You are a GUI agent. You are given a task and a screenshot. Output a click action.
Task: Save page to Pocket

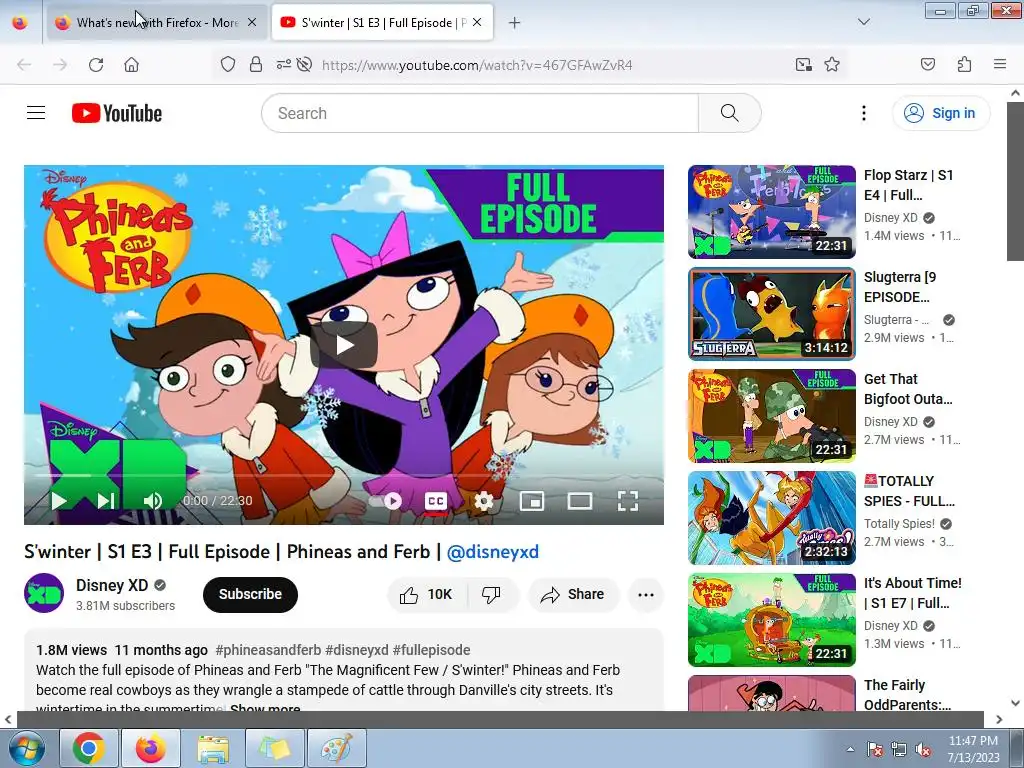point(928,65)
